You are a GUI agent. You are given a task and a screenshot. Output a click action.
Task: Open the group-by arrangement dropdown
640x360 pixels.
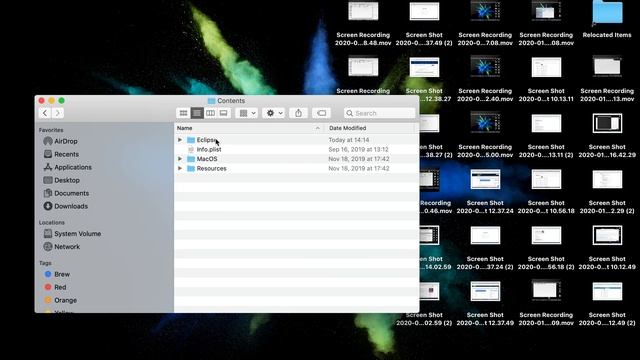[x=247, y=113]
